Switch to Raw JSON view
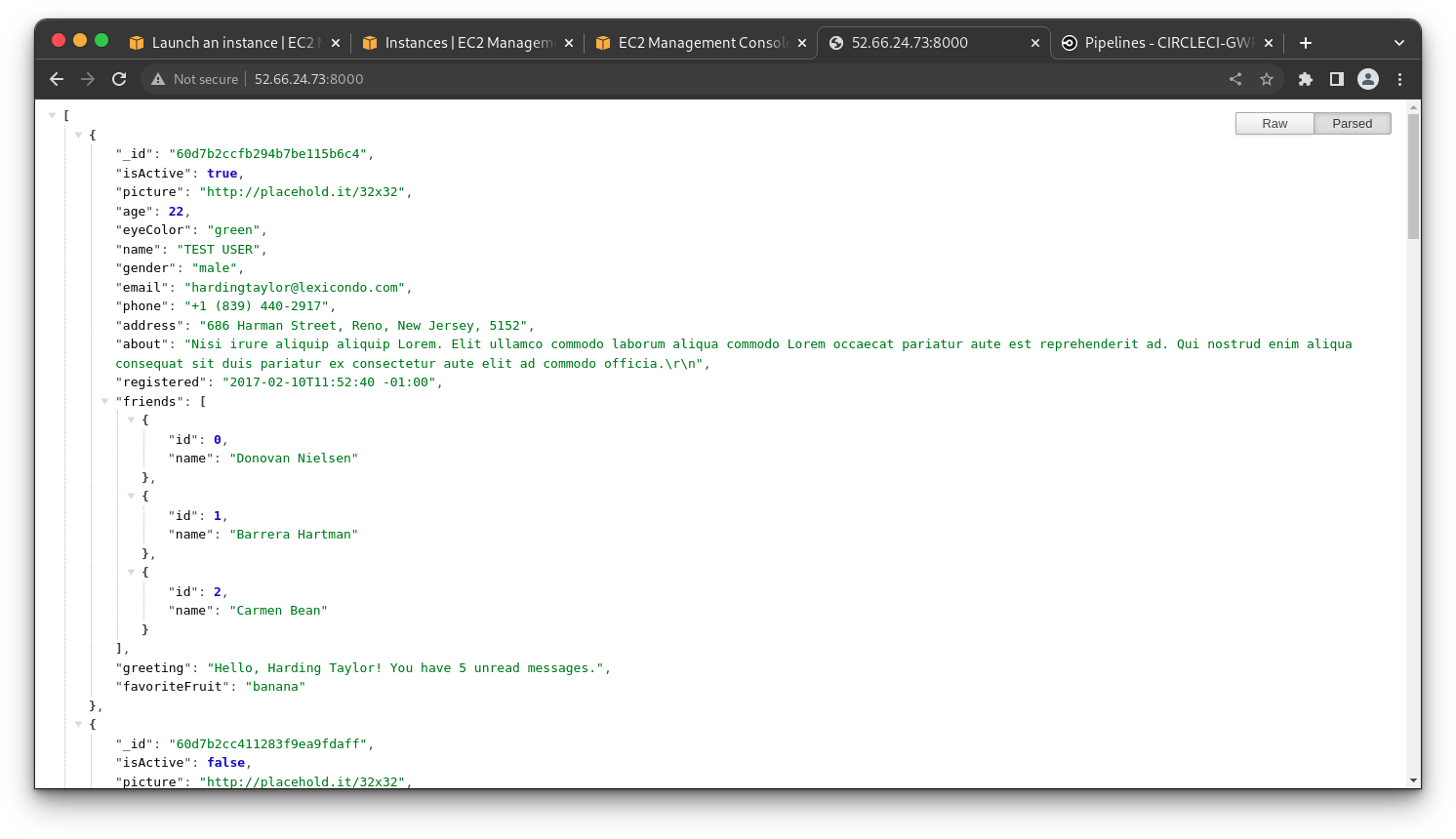 1274,124
